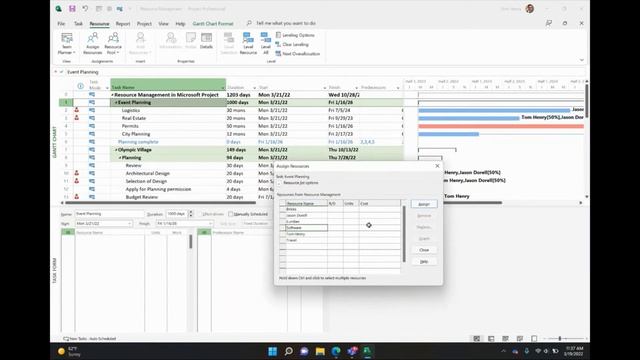The image size is (640, 360).
Task: Open Assign Resources from the ribbon
Action: 93,44
